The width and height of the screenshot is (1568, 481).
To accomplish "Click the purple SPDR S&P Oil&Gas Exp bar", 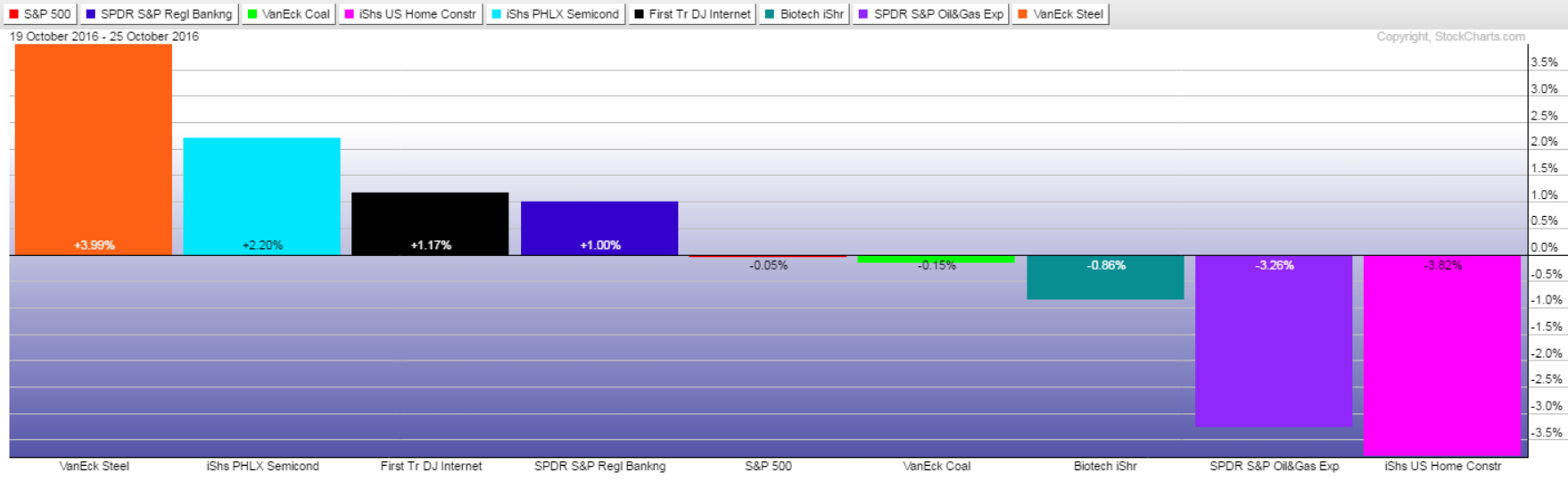I will coord(1274,341).
